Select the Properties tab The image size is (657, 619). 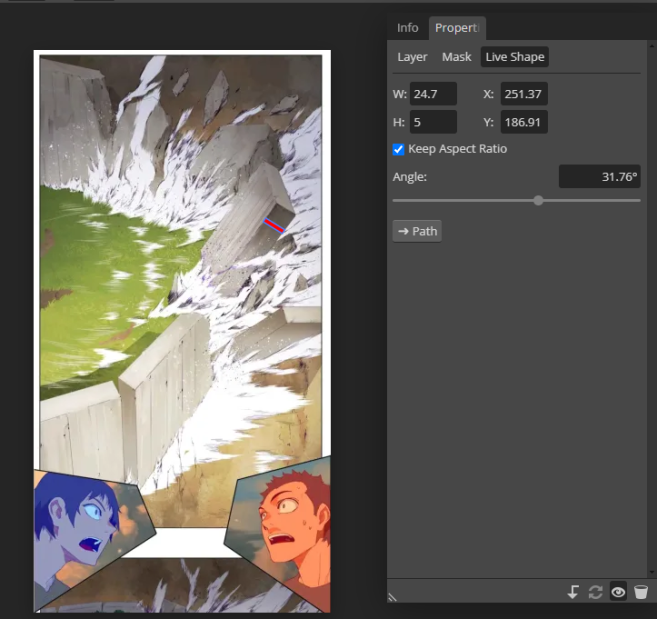coord(457,28)
